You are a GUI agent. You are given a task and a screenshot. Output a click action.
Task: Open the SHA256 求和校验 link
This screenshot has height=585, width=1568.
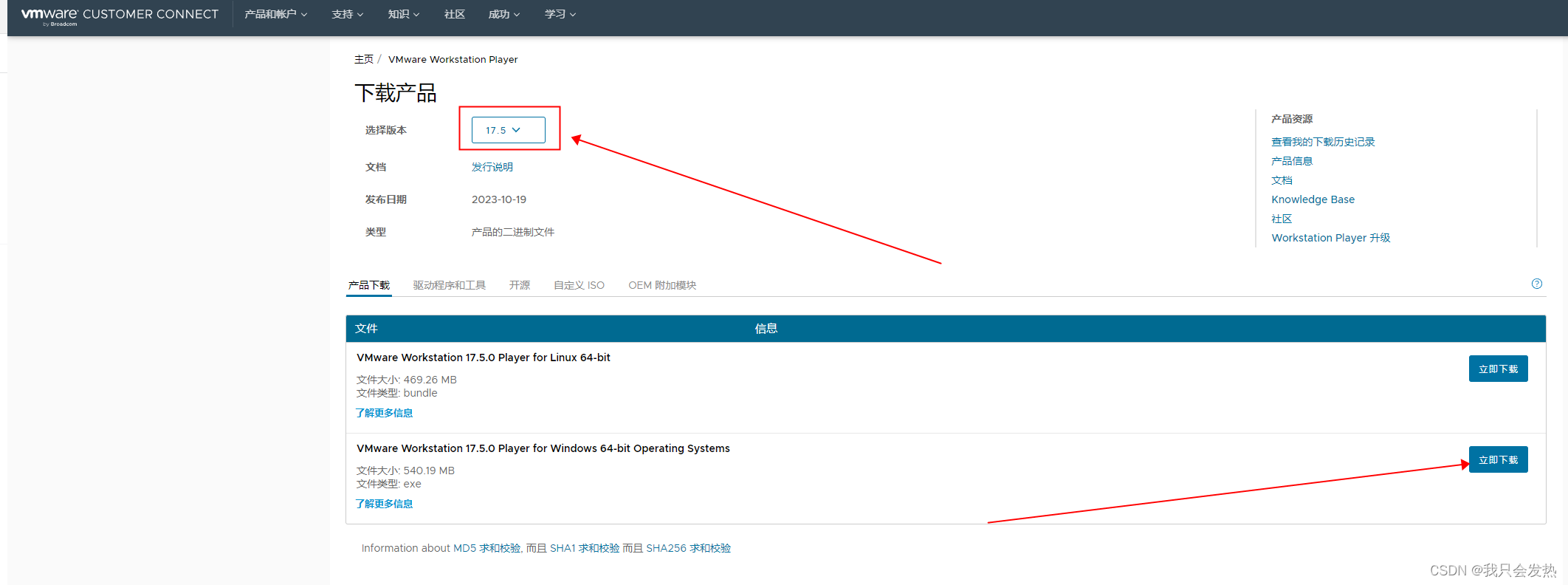tap(689, 548)
